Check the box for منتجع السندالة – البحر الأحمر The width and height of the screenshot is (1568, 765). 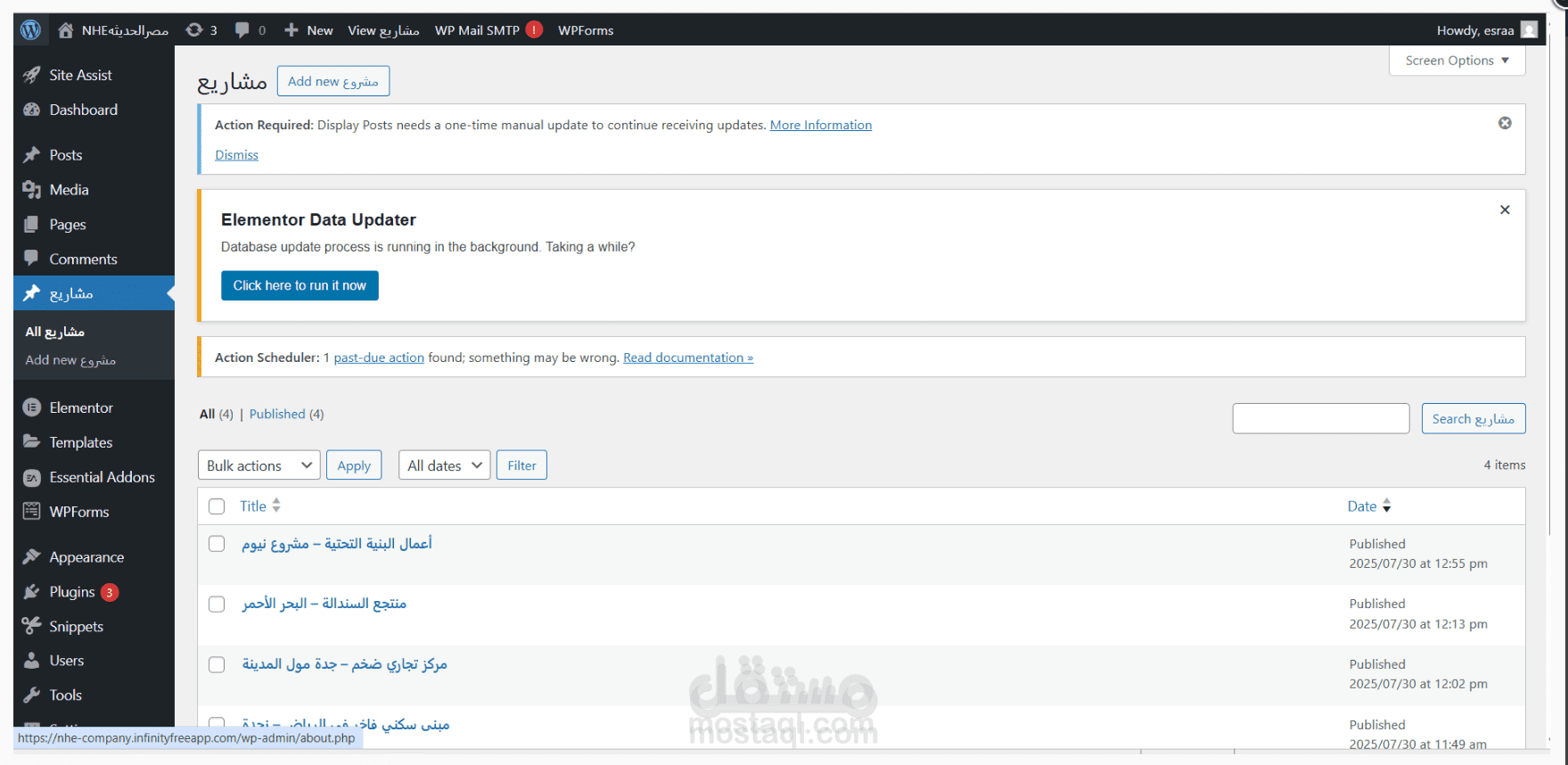[x=217, y=605]
